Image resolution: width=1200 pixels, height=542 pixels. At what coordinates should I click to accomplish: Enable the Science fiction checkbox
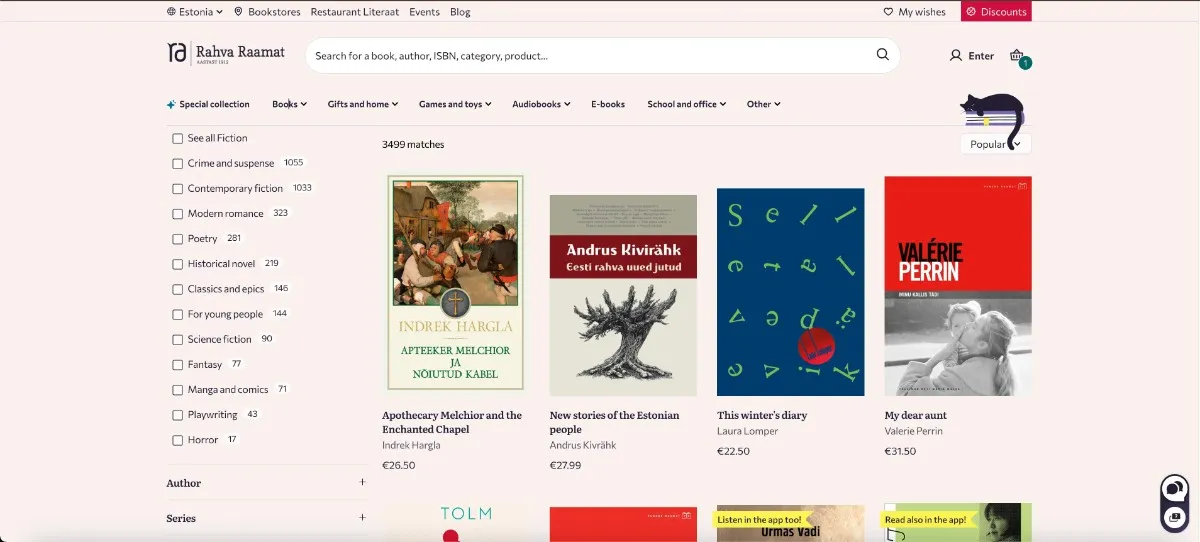pyautogui.click(x=177, y=339)
